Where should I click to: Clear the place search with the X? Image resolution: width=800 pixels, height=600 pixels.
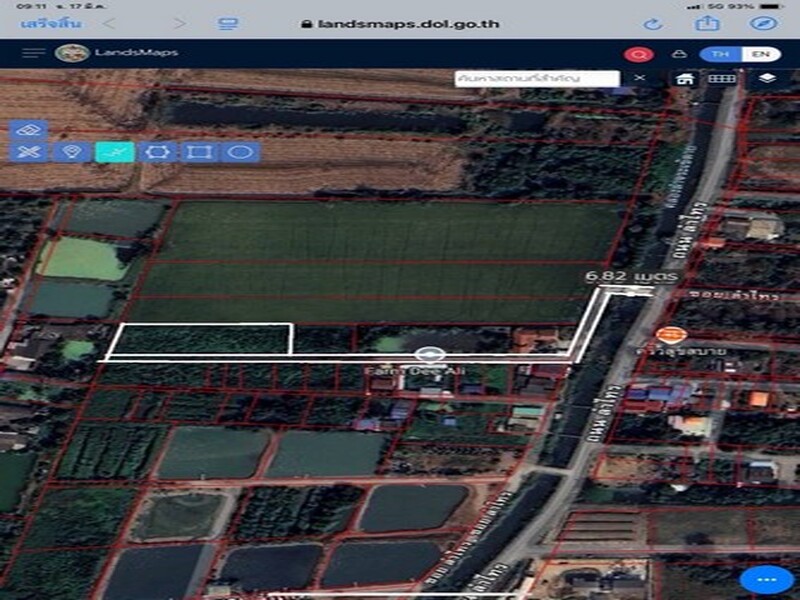click(640, 78)
